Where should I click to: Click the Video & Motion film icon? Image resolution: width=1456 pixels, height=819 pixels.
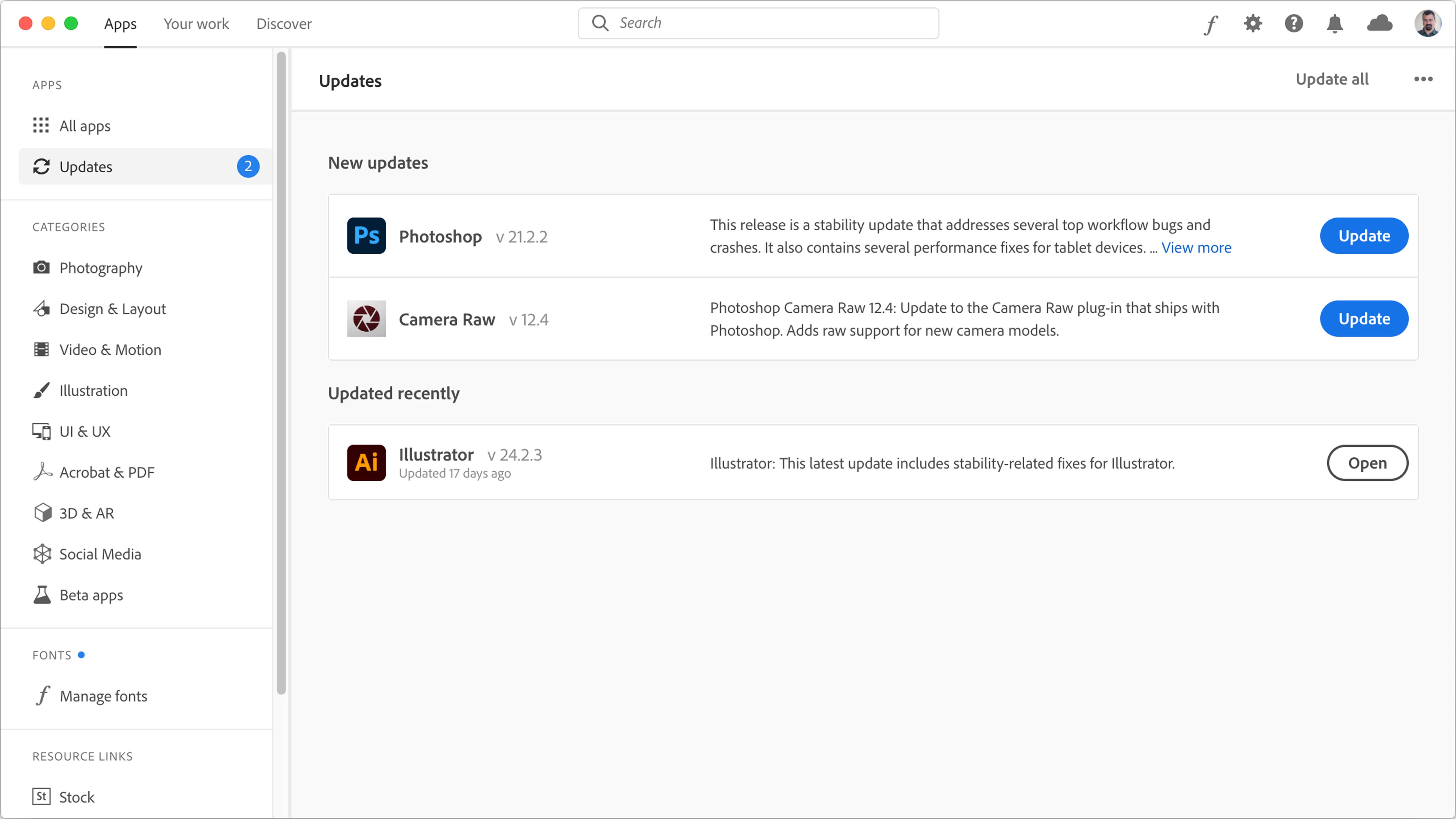(41, 349)
